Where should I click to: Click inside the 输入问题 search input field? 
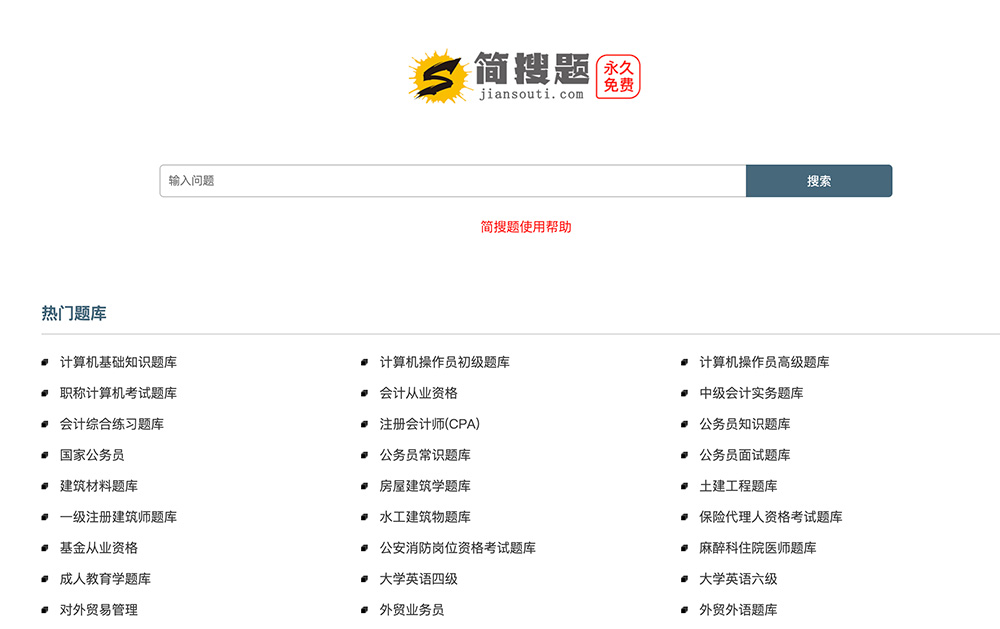click(x=450, y=180)
